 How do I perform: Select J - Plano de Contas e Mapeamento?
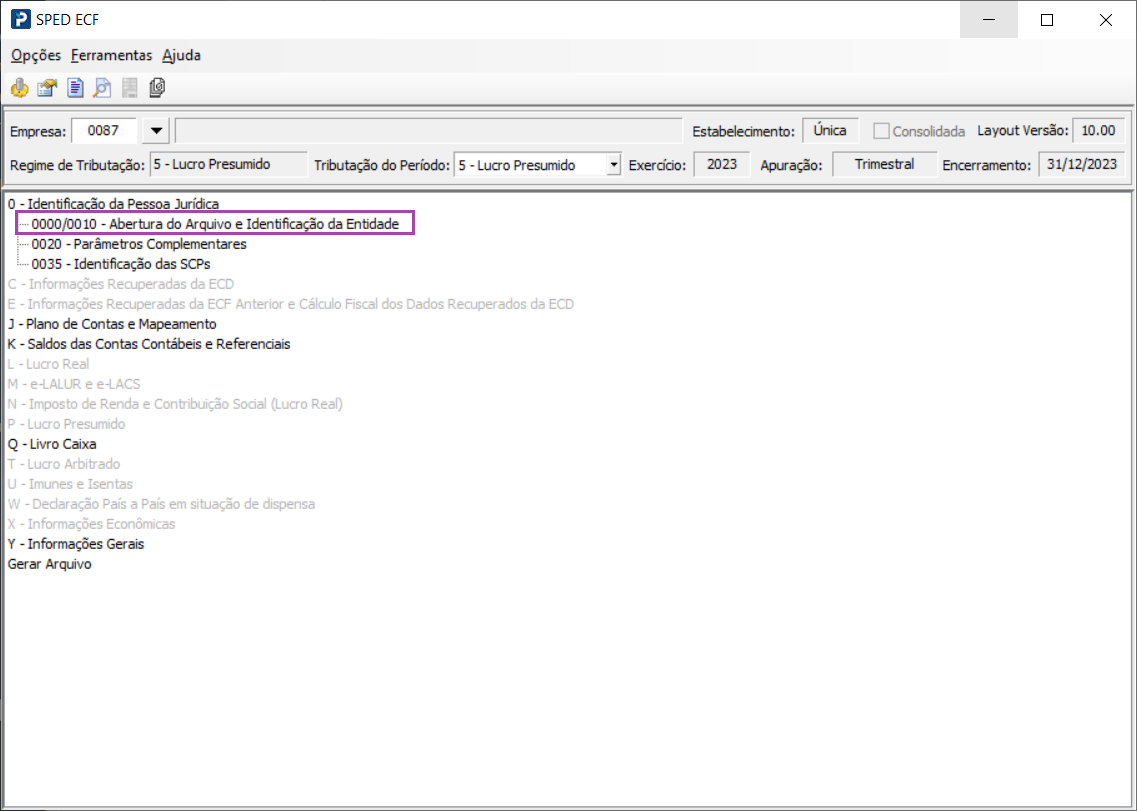click(x=112, y=324)
